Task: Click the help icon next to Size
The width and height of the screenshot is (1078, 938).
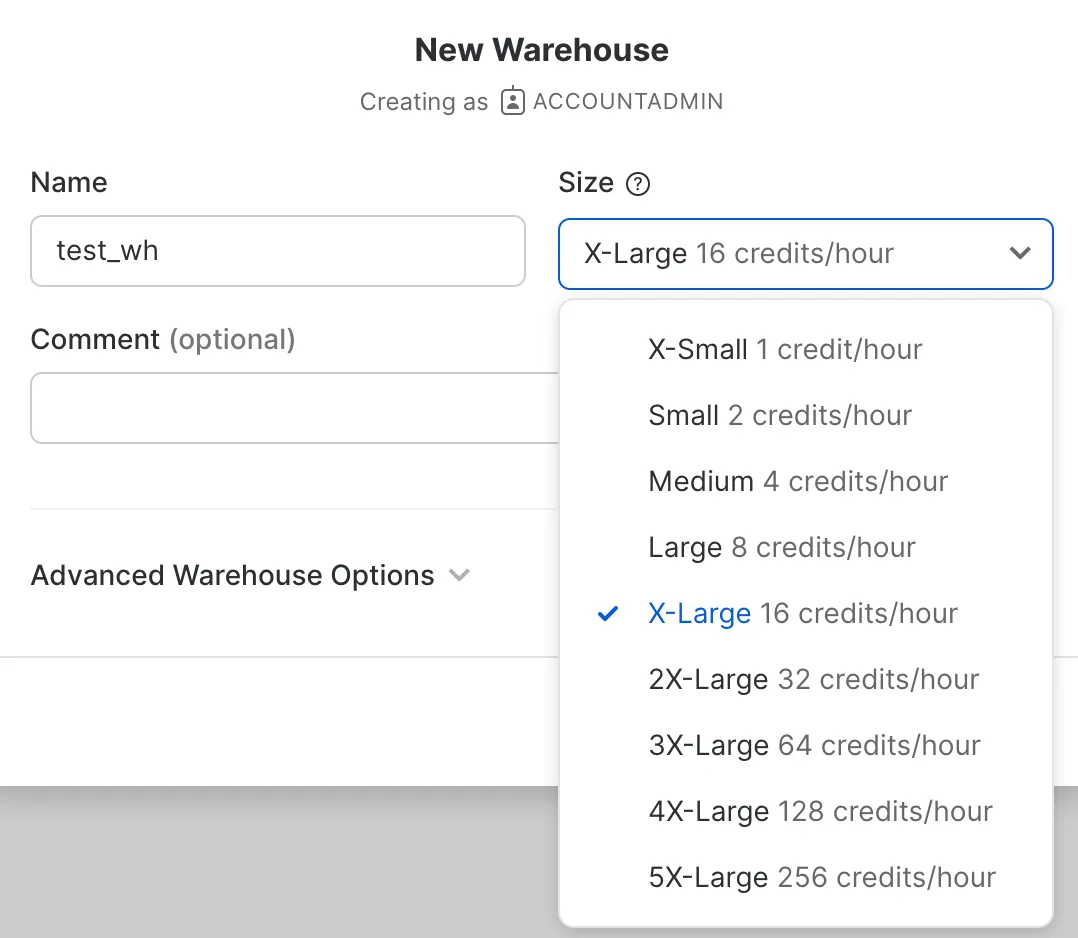Action: coord(637,184)
